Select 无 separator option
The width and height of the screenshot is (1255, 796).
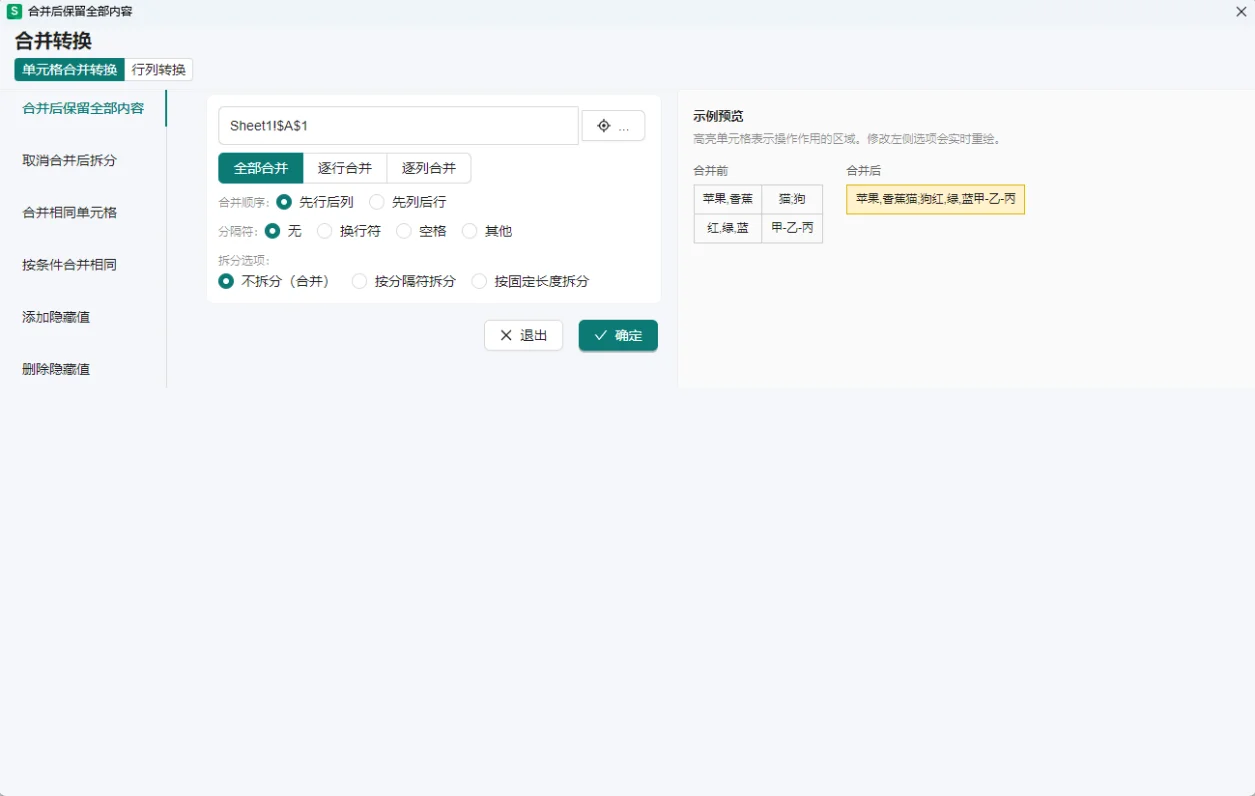click(283, 231)
